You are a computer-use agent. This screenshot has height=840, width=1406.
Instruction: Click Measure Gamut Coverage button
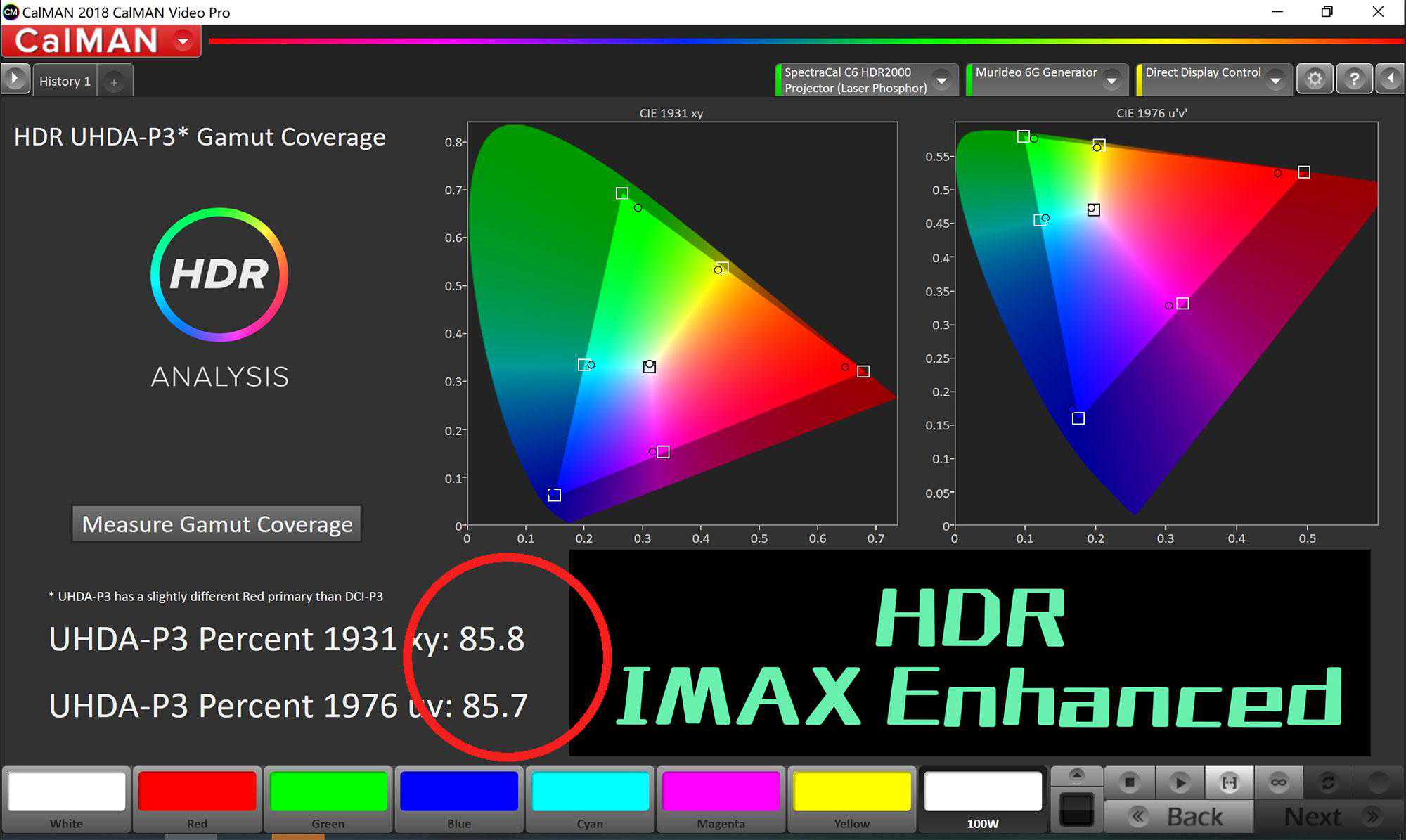tap(217, 524)
